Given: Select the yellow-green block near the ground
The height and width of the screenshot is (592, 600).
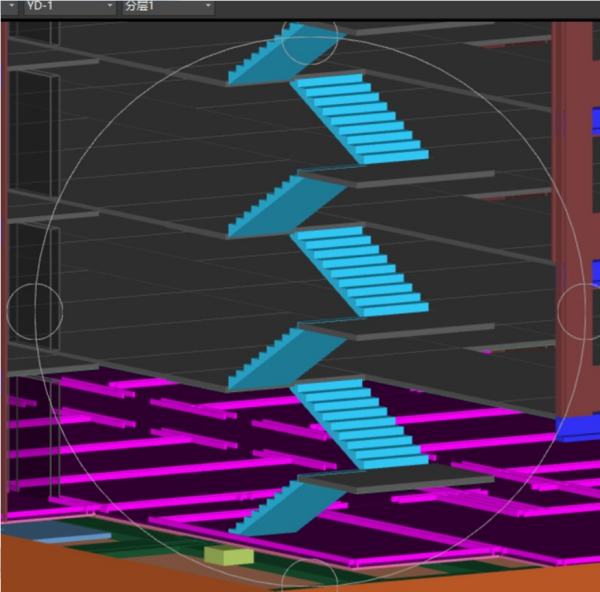Looking at the screenshot, I should 229,554.
